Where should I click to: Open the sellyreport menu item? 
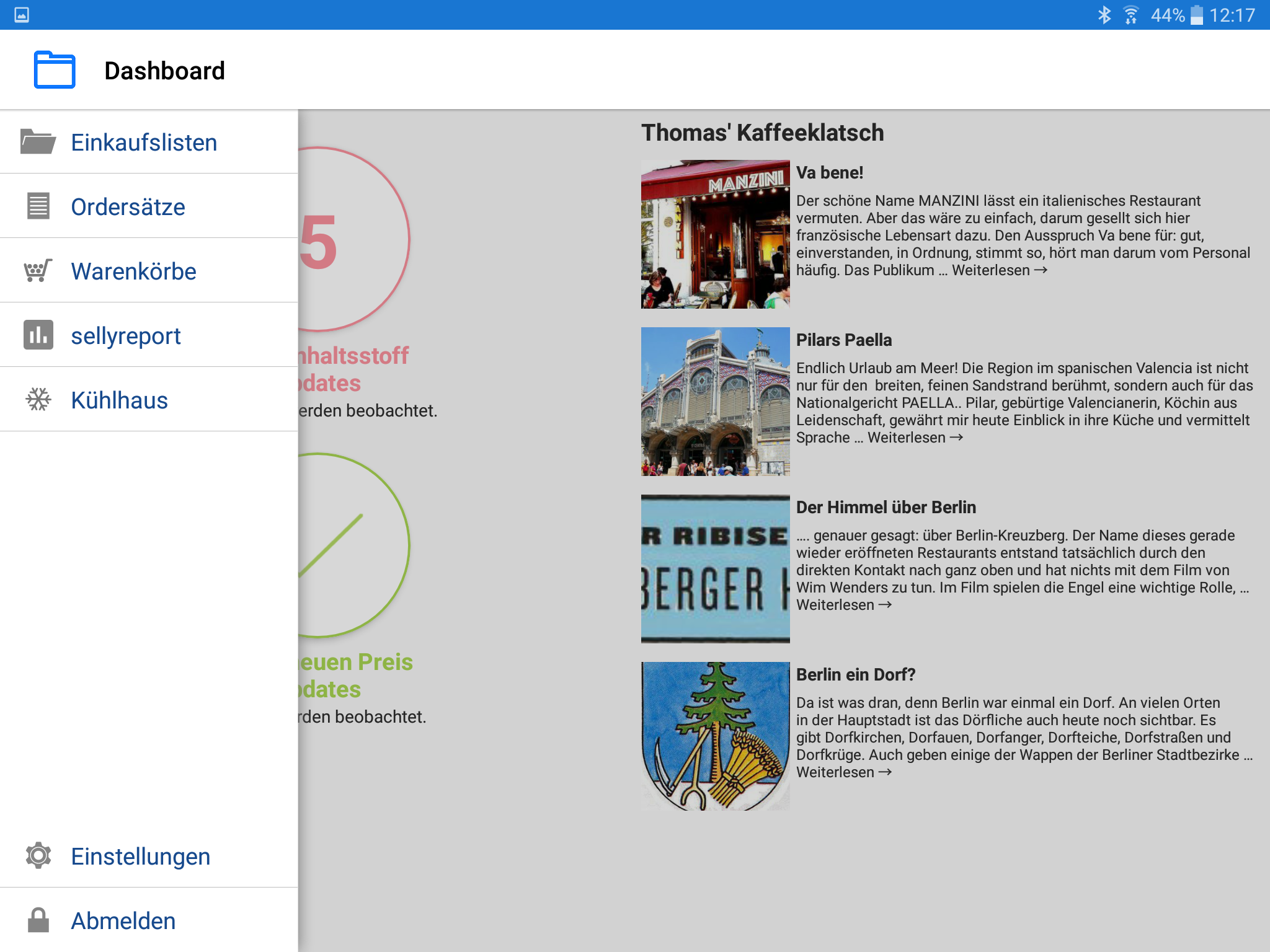pyautogui.click(x=126, y=336)
